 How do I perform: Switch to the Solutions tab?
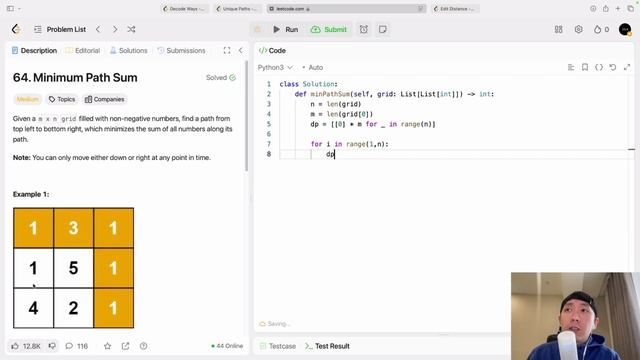(129, 51)
